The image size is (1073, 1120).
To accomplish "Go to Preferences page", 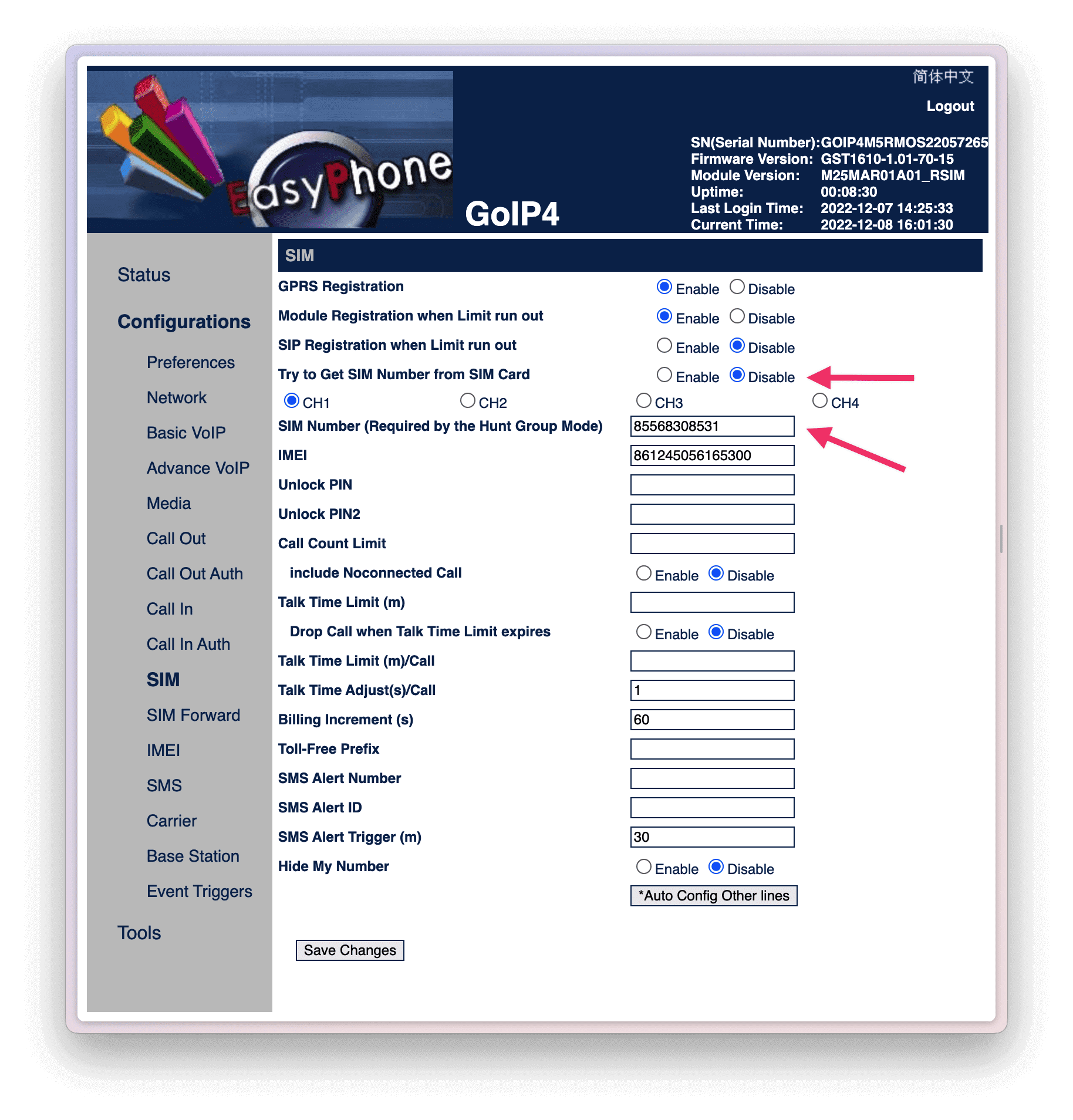I will [191, 363].
